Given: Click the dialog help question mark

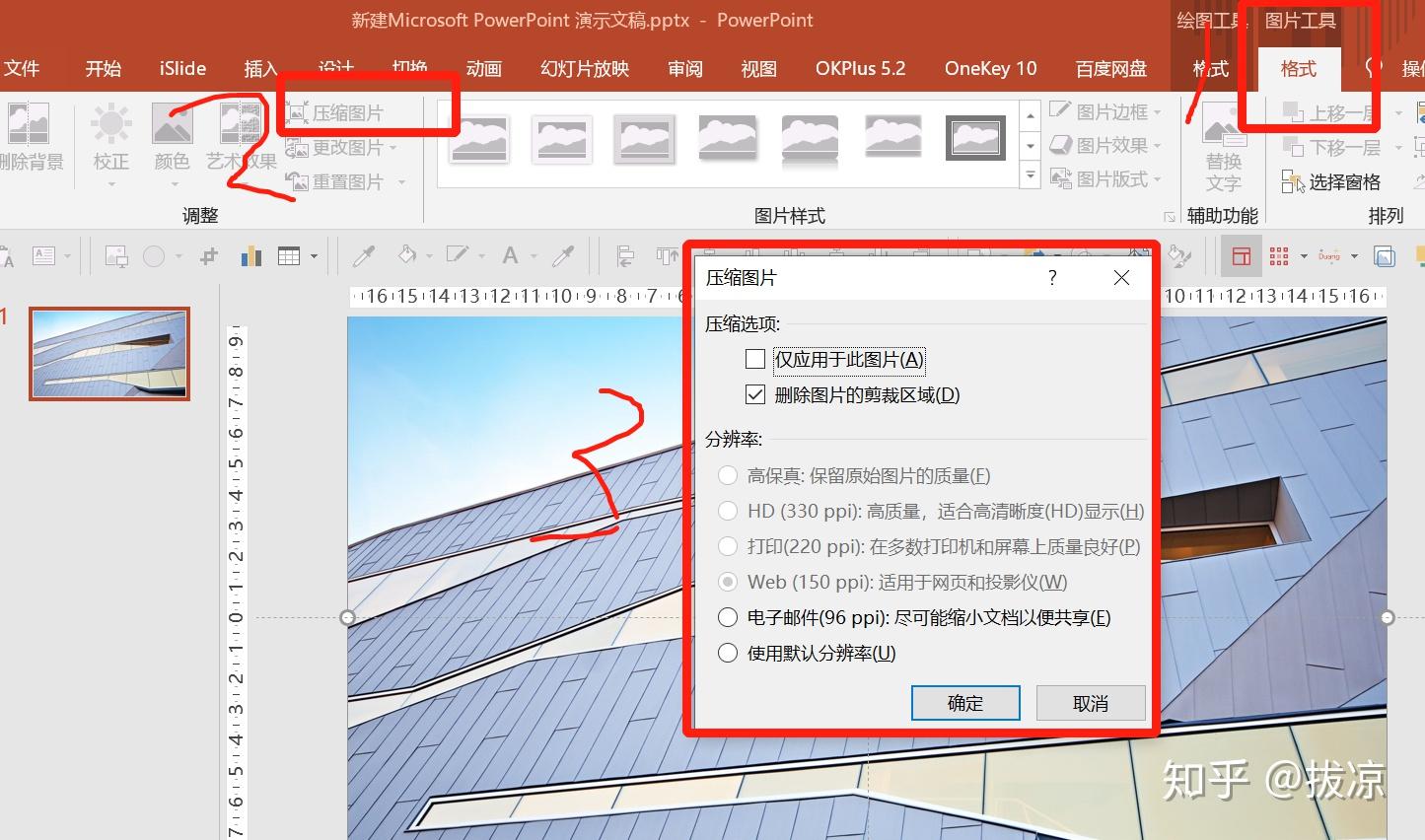Looking at the screenshot, I should pos(1052,278).
